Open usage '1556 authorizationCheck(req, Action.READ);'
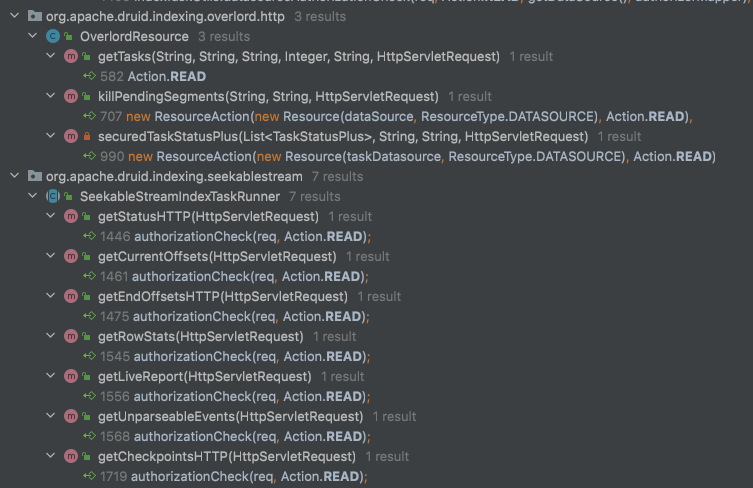This screenshot has width=753, height=488. click(376, 396)
